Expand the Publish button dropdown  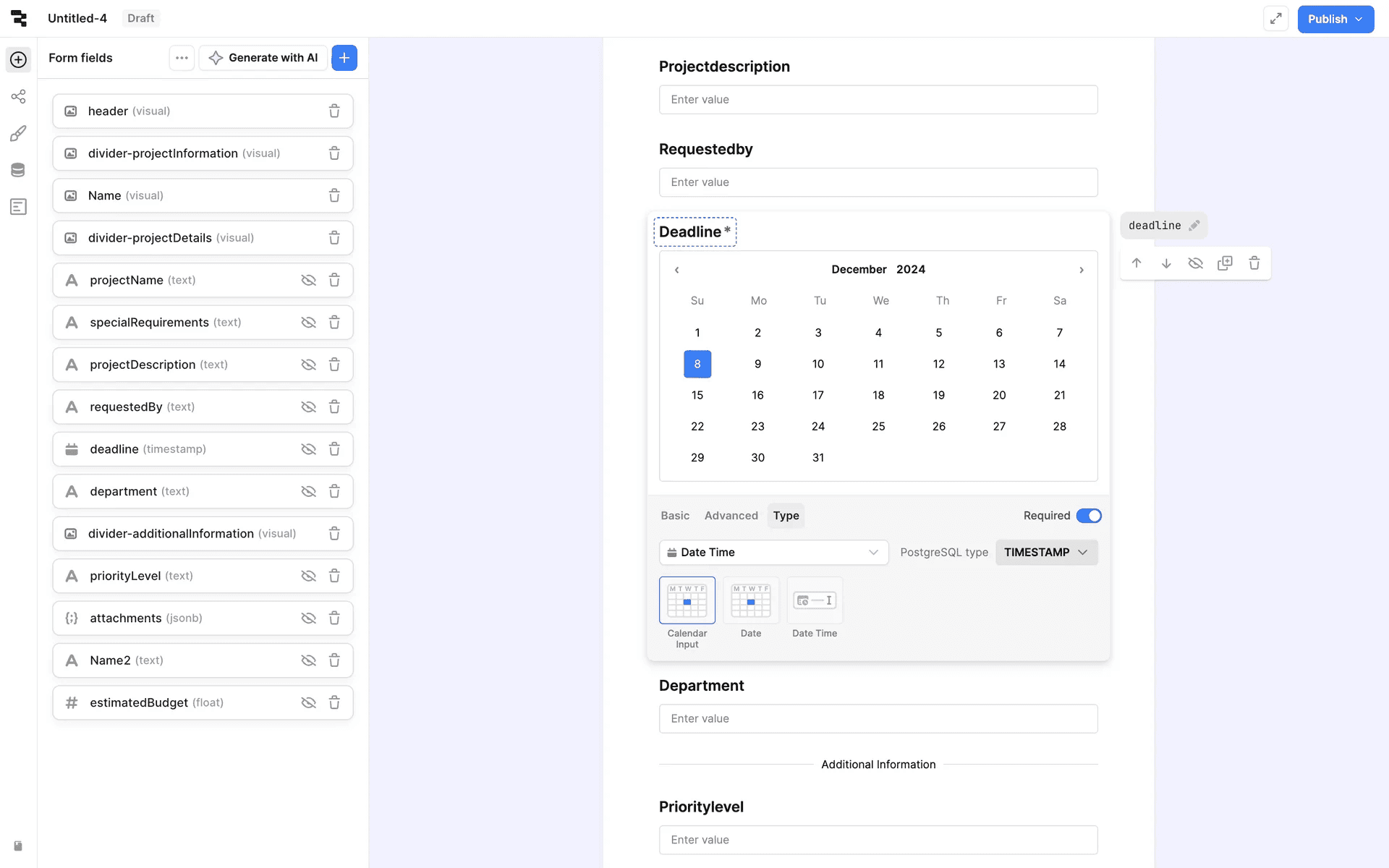1359,19
